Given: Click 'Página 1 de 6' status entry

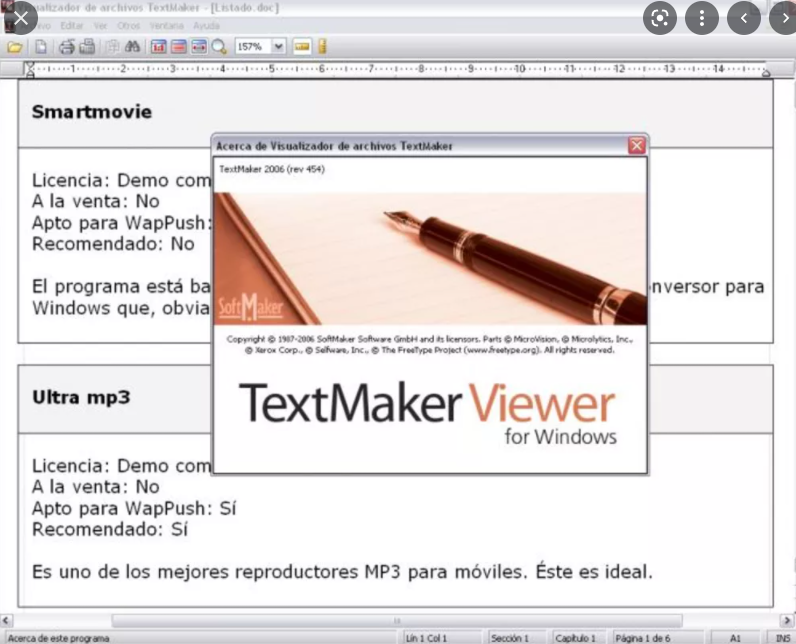Looking at the screenshot, I should [643, 638].
